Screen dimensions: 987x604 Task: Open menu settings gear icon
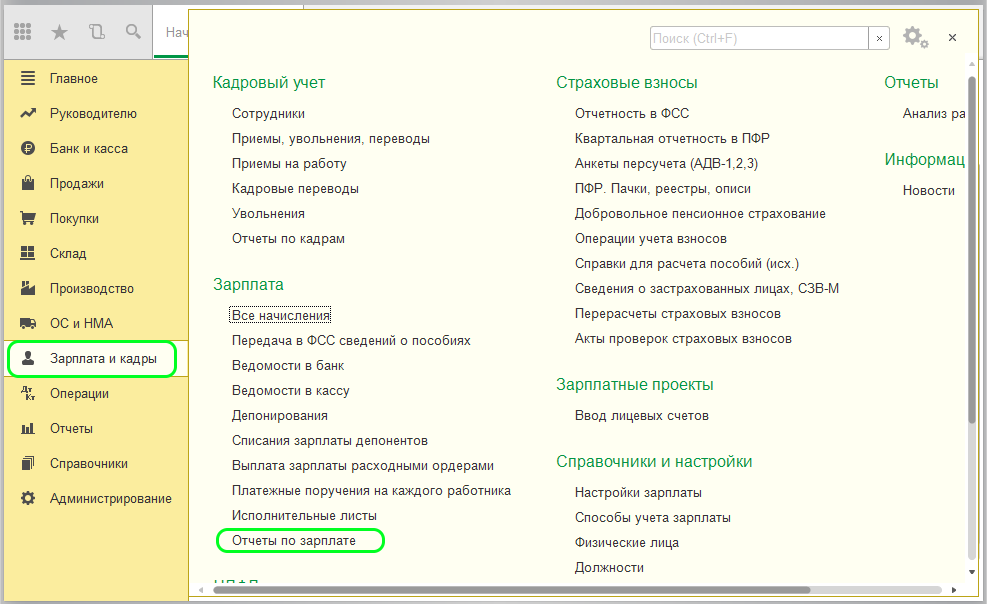click(914, 37)
